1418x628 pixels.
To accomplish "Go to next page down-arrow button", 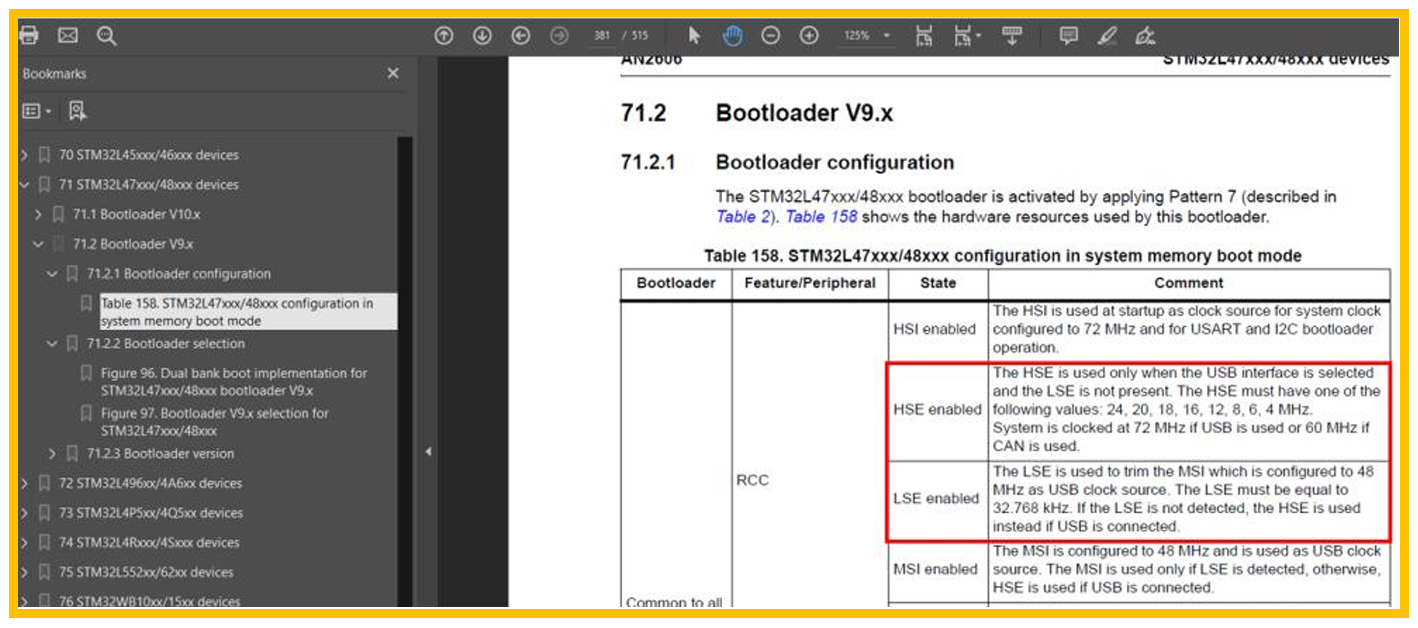I will point(482,36).
